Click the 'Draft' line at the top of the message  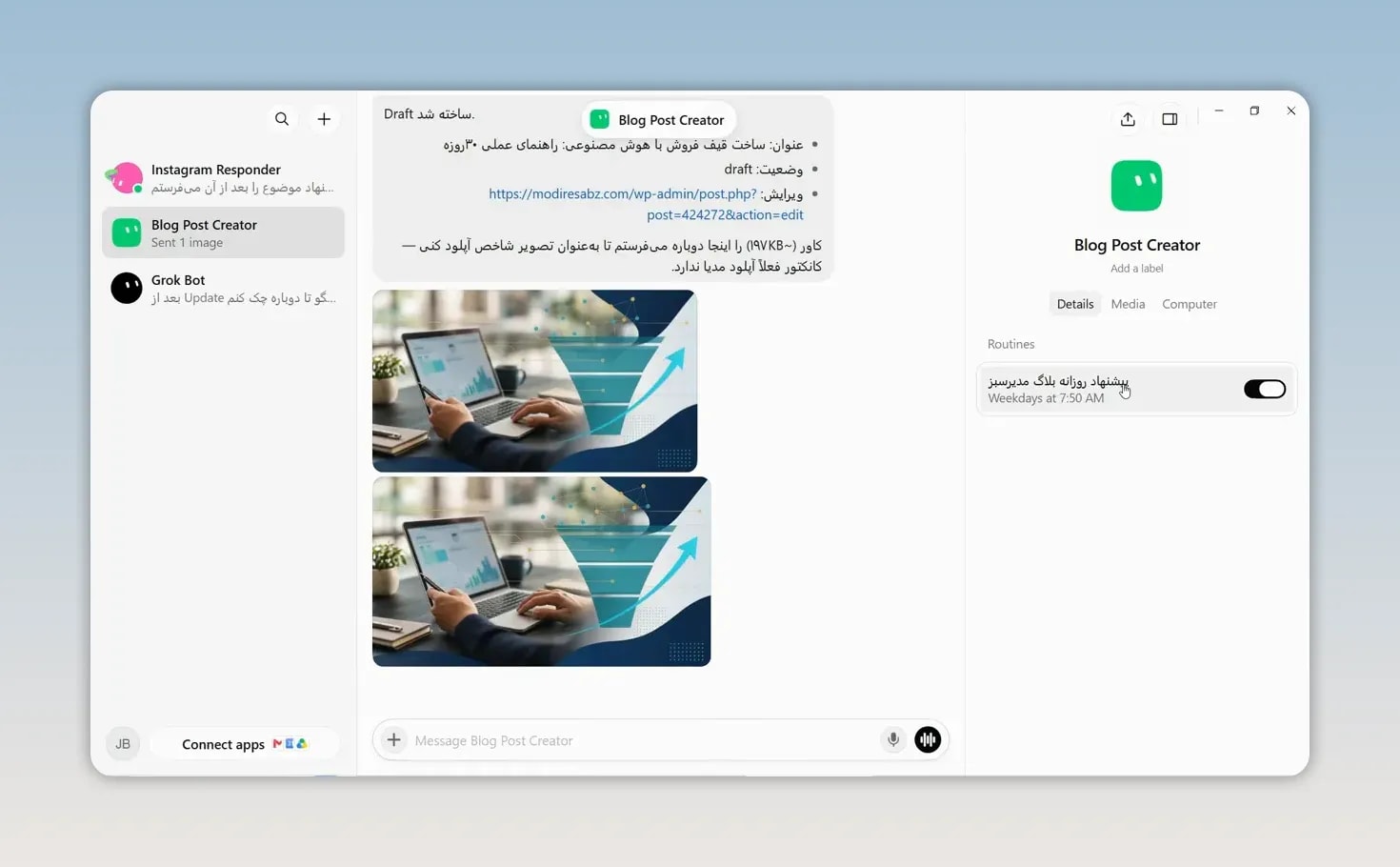(429, 114)
